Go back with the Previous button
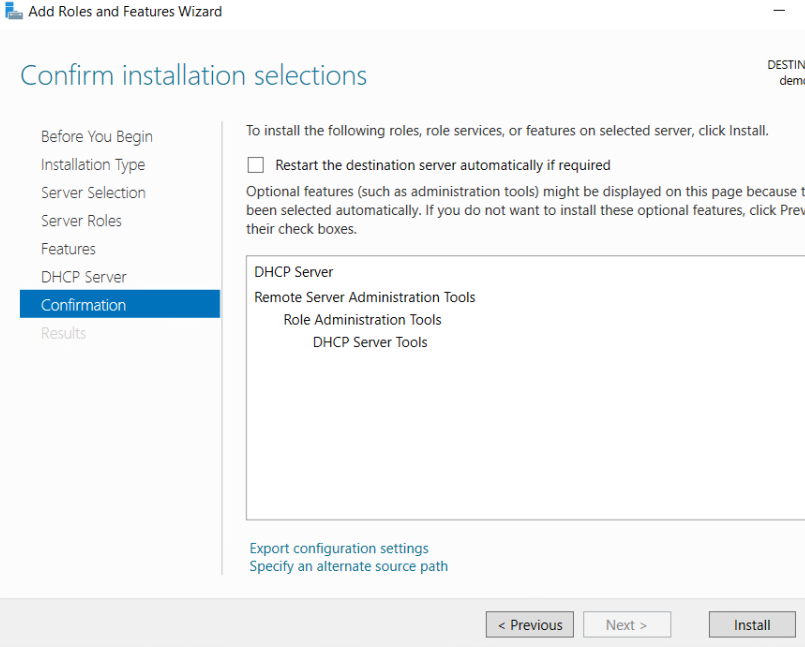 pos(529,625)
